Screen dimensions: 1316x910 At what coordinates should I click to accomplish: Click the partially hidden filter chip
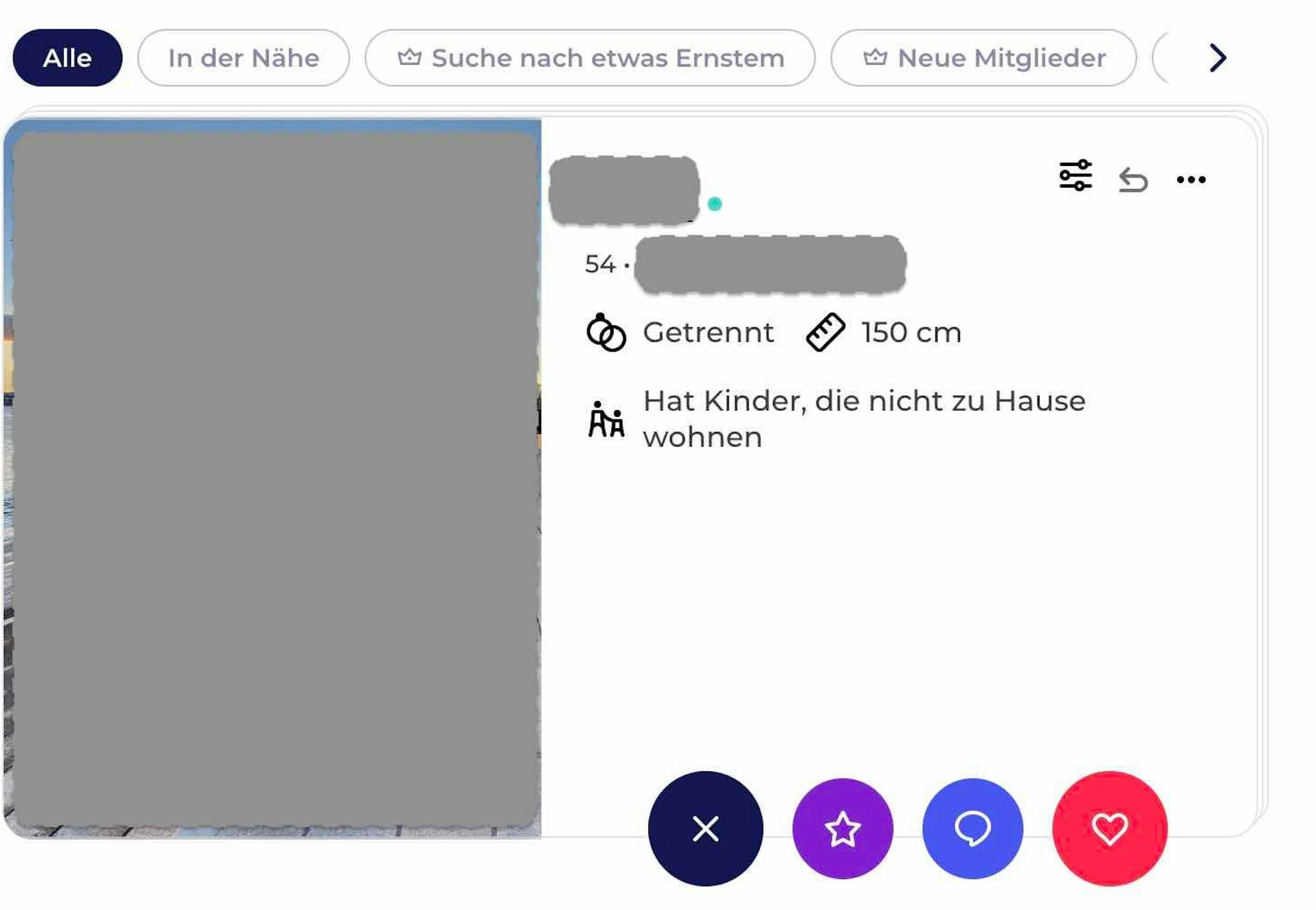point(1161,58)
